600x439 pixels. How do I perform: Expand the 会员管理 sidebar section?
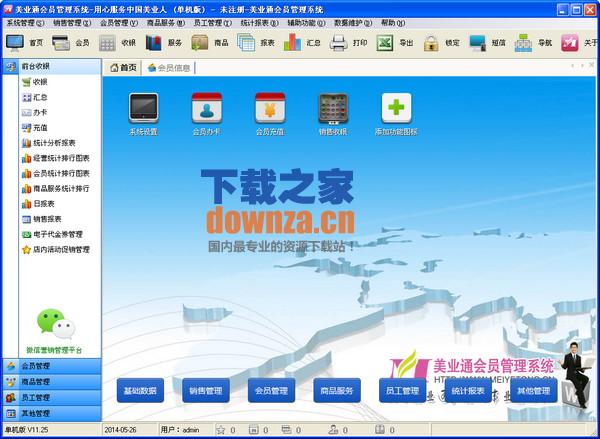(52, 366)
